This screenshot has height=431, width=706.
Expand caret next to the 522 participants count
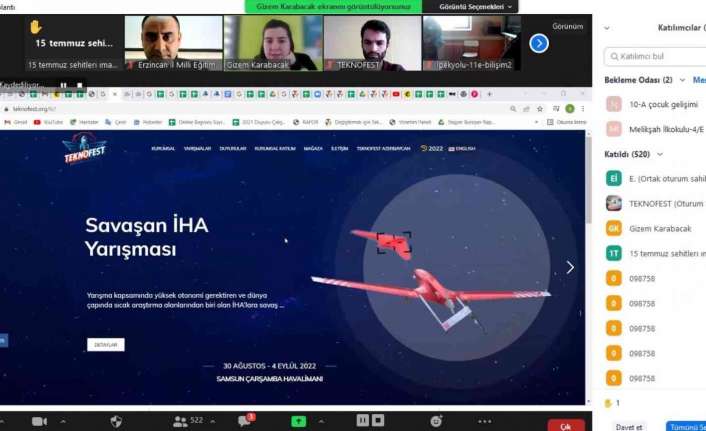[x=213, y=422]
